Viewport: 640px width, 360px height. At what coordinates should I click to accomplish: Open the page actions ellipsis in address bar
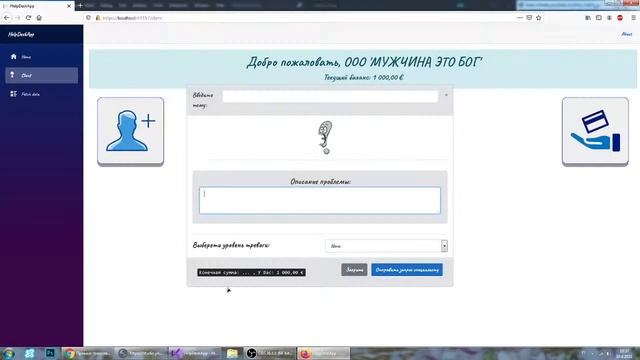[520, 18]
